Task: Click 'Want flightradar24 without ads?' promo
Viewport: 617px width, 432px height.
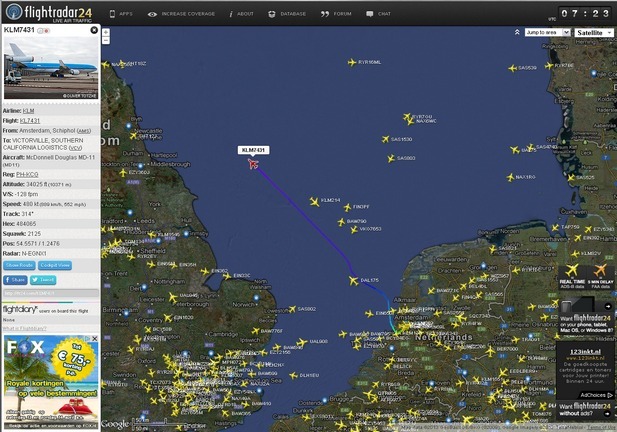Action: coord(586,409)
